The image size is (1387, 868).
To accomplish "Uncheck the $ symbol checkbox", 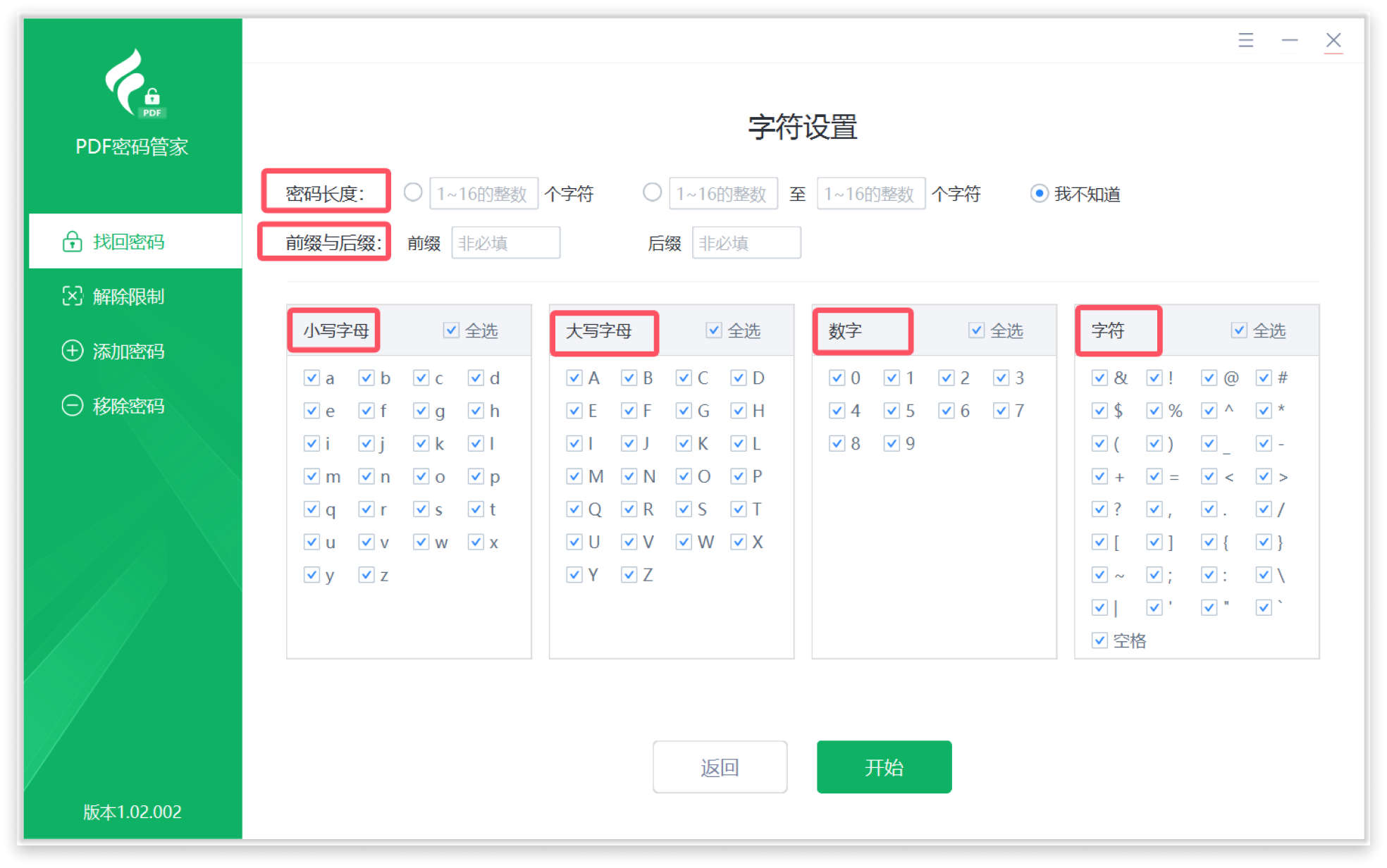I will tap(1099, 410).
